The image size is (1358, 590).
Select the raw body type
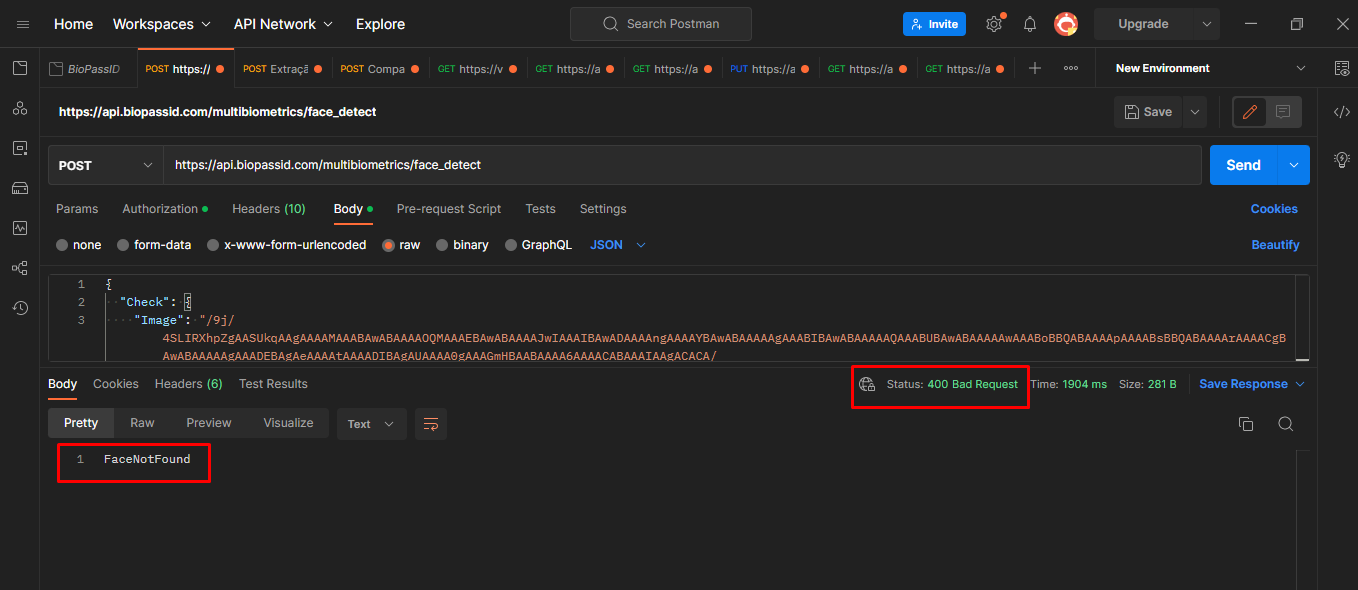click(402, 245)
